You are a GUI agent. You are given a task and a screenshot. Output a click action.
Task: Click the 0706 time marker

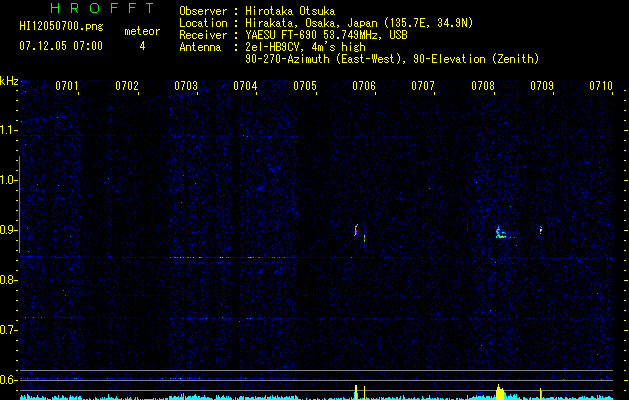[364, 86]
